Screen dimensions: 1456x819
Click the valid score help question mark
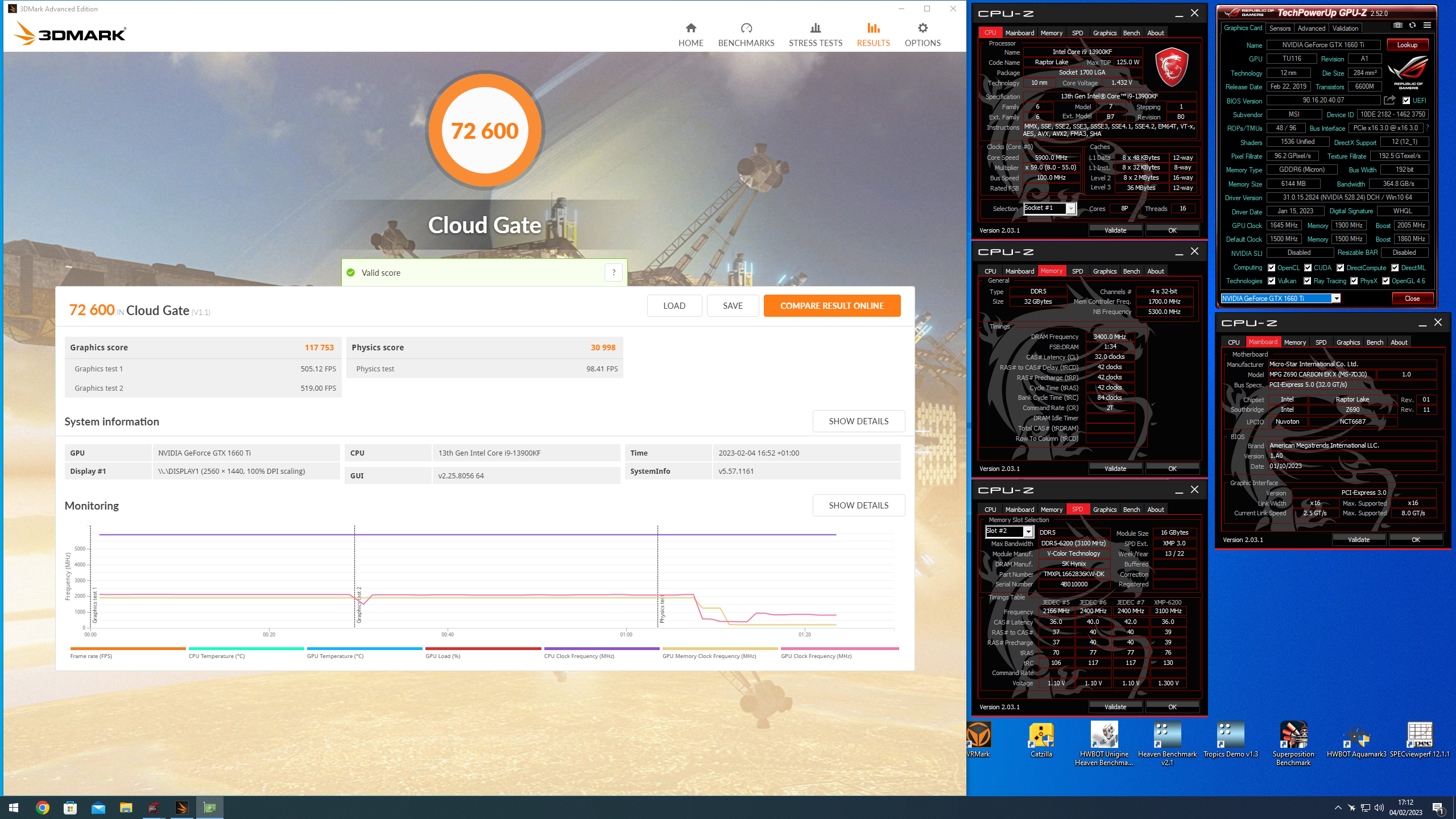pos(614,272)
